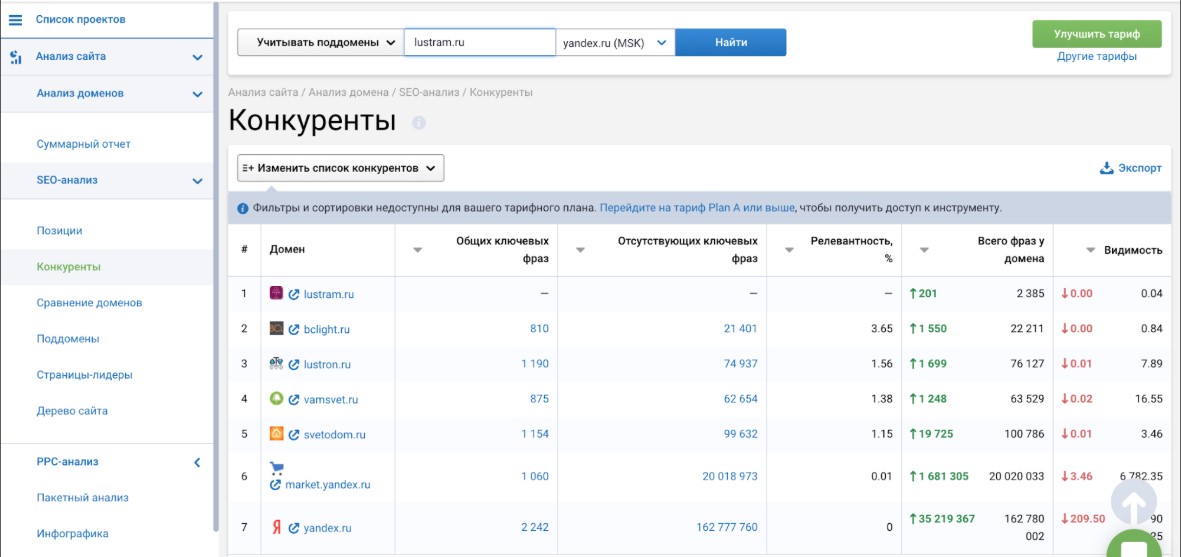Click Улучшить тариф button
This screenshot has height=557, width=1181.
(1097, 34)
